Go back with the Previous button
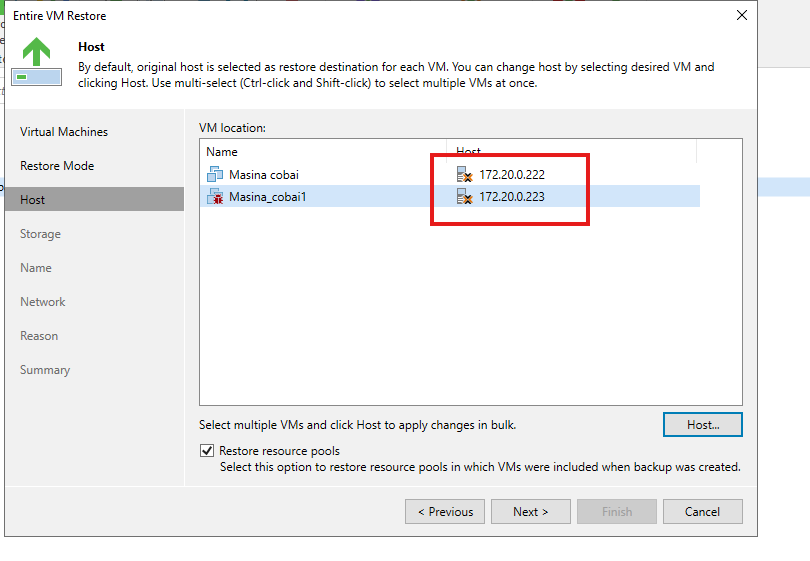This screenshot has height=561, width=810. pyautogui.click(x=445, y=511)
